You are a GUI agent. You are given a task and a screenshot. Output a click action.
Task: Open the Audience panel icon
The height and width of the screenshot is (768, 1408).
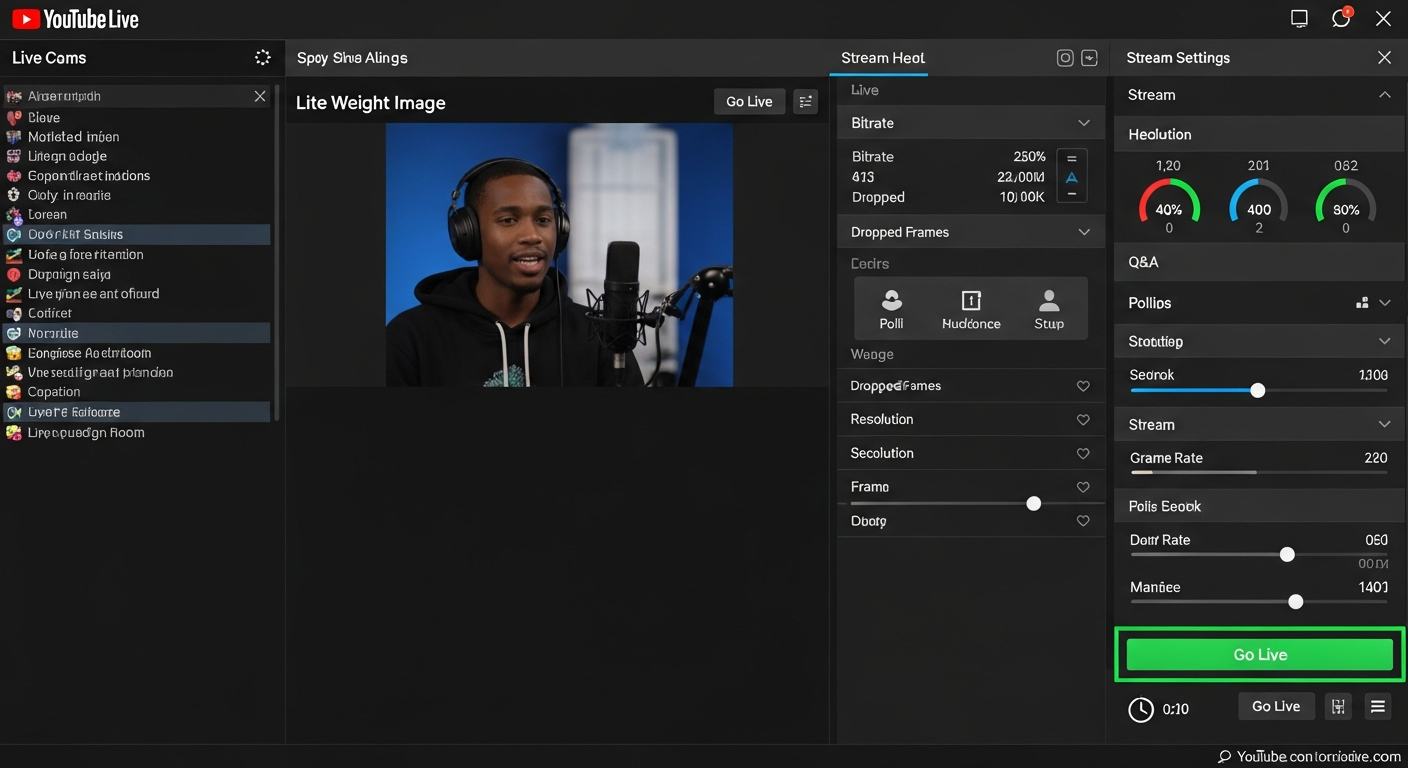point(970,305)
